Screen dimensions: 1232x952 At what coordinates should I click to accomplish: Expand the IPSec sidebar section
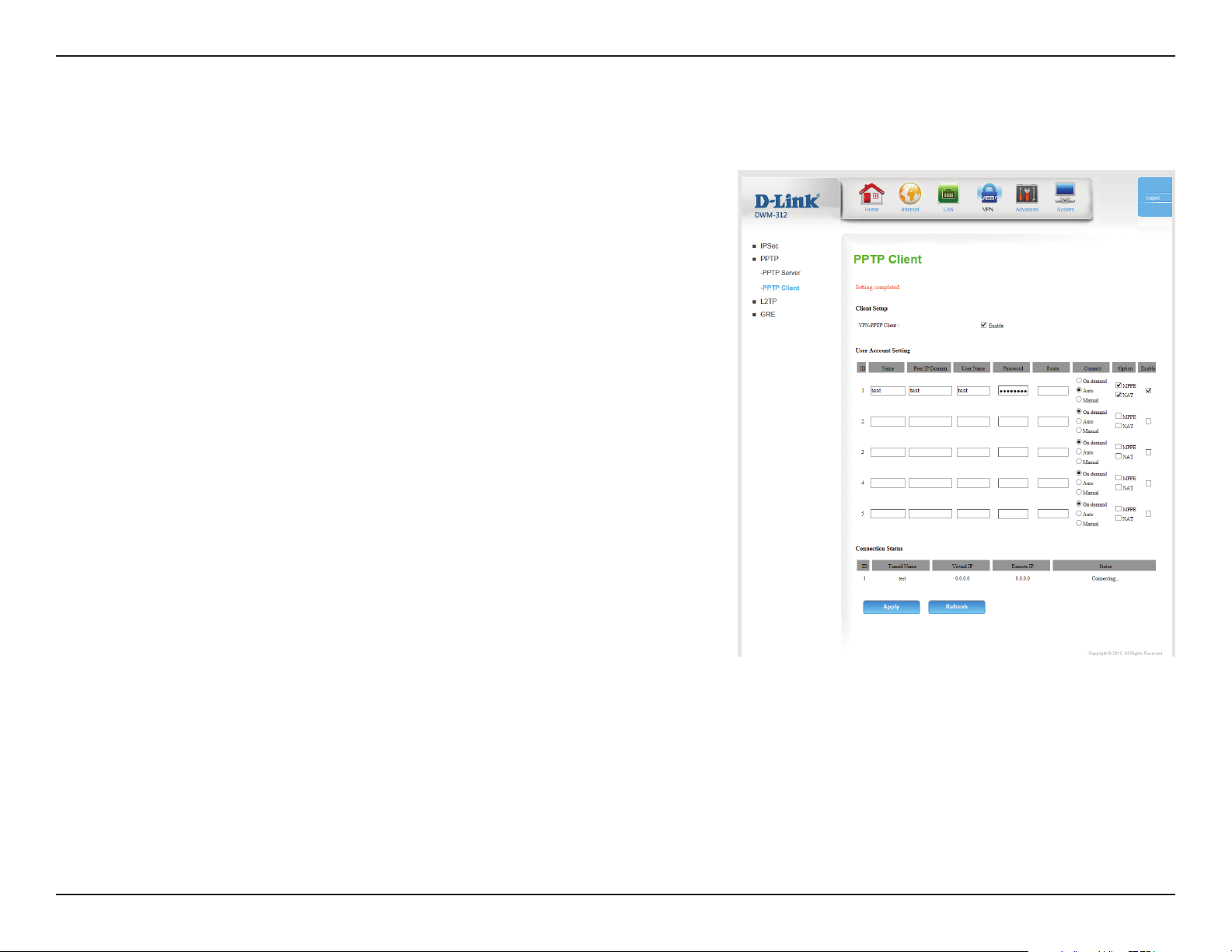(769, 246)
